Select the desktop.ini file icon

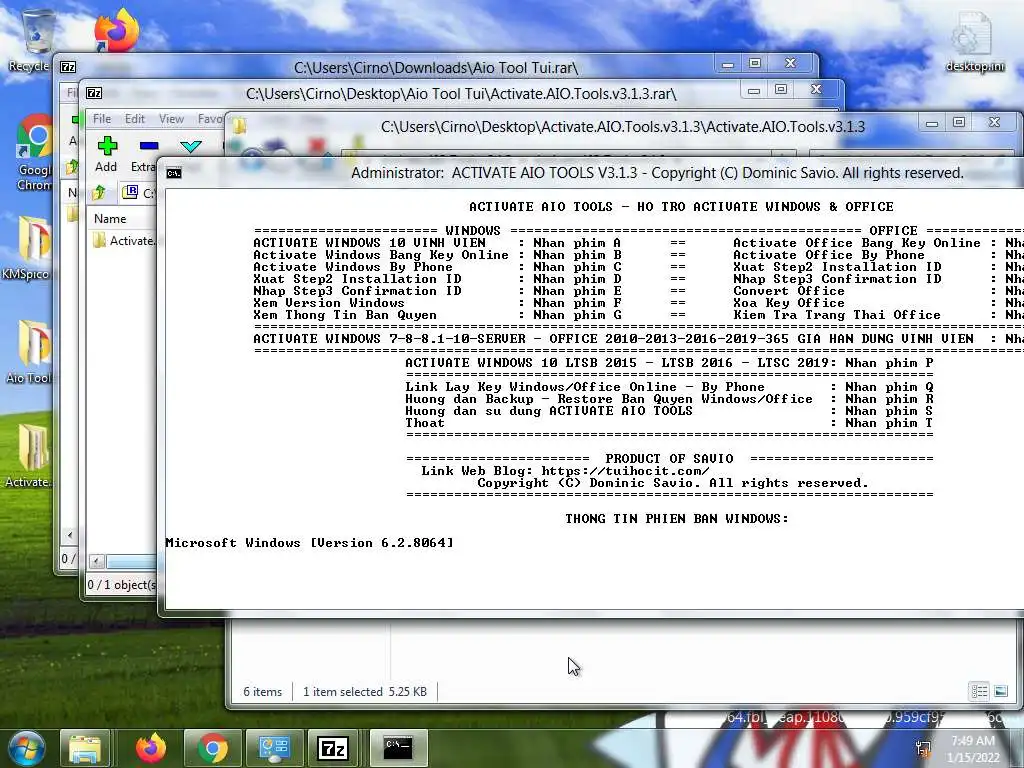point(974,42)
